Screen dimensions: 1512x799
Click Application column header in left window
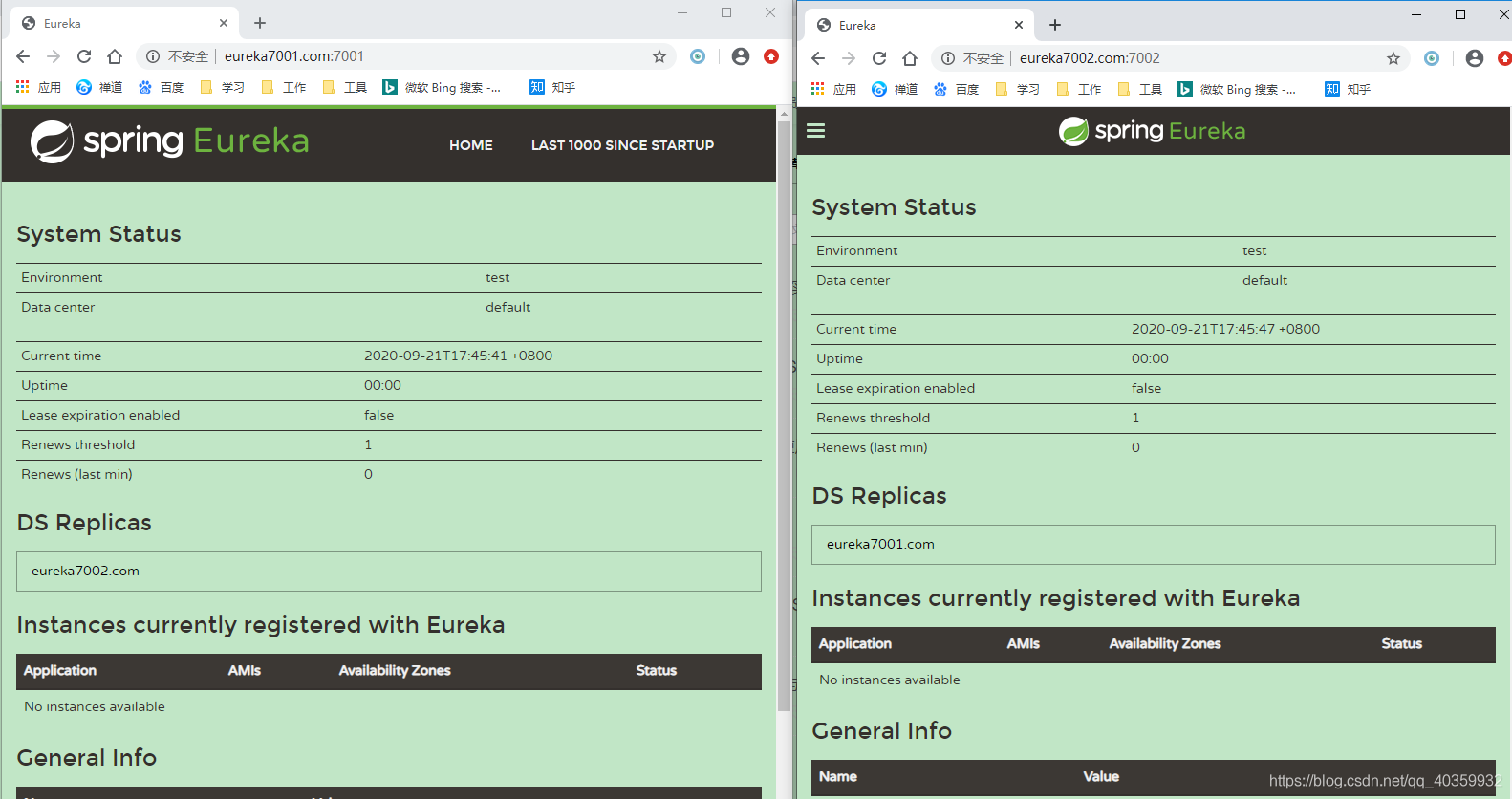tap(60, 671)
